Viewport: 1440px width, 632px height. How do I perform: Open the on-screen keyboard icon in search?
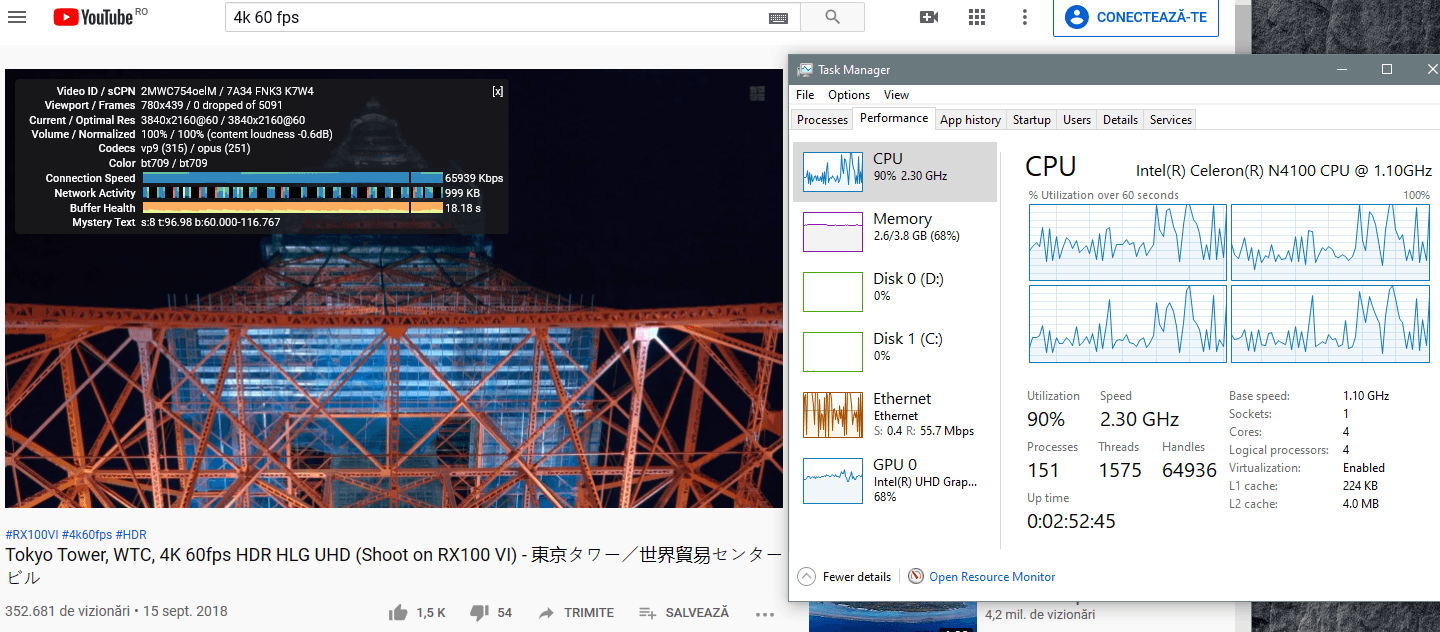(778, 18)
